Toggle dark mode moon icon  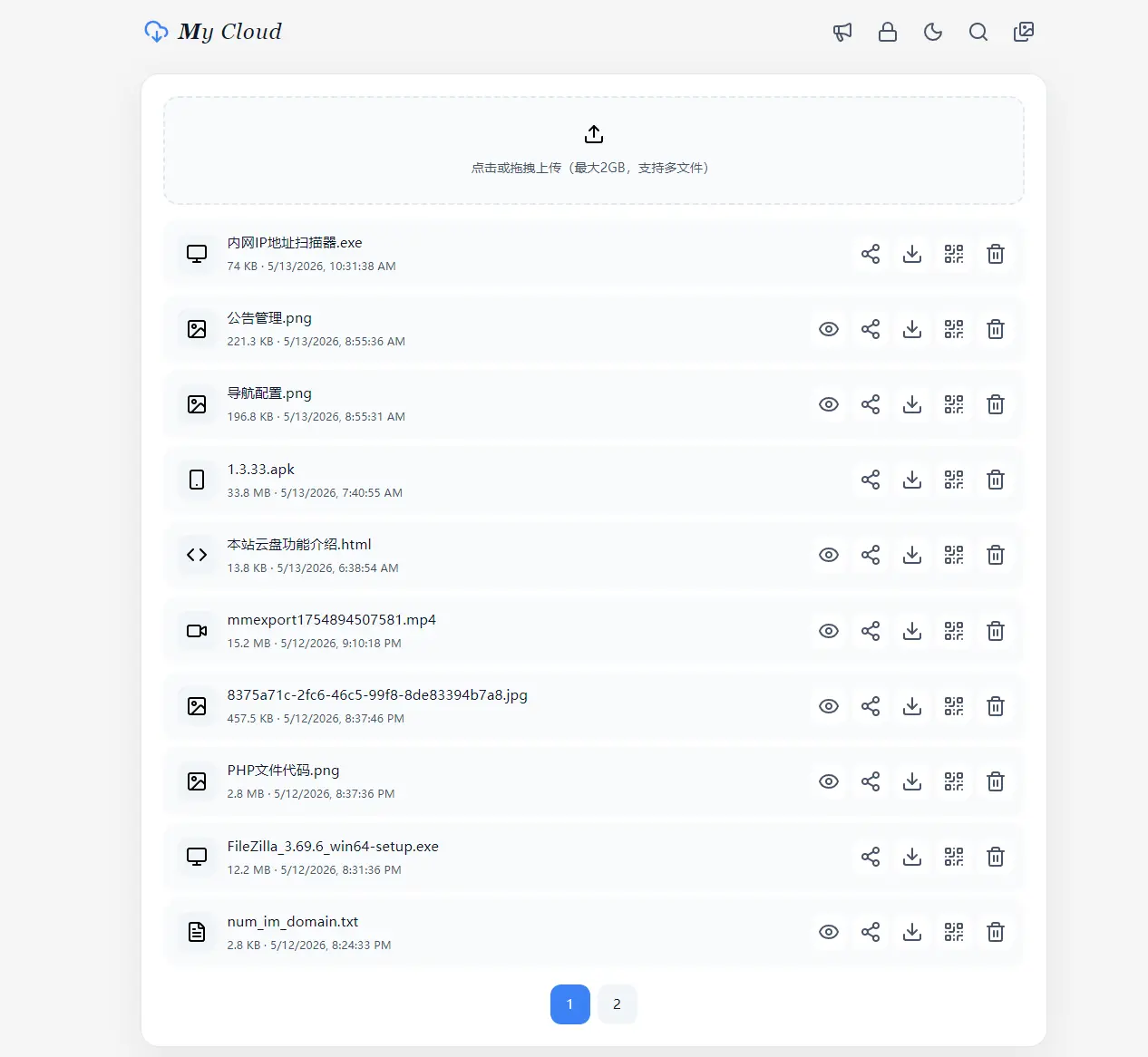(933, 33)
